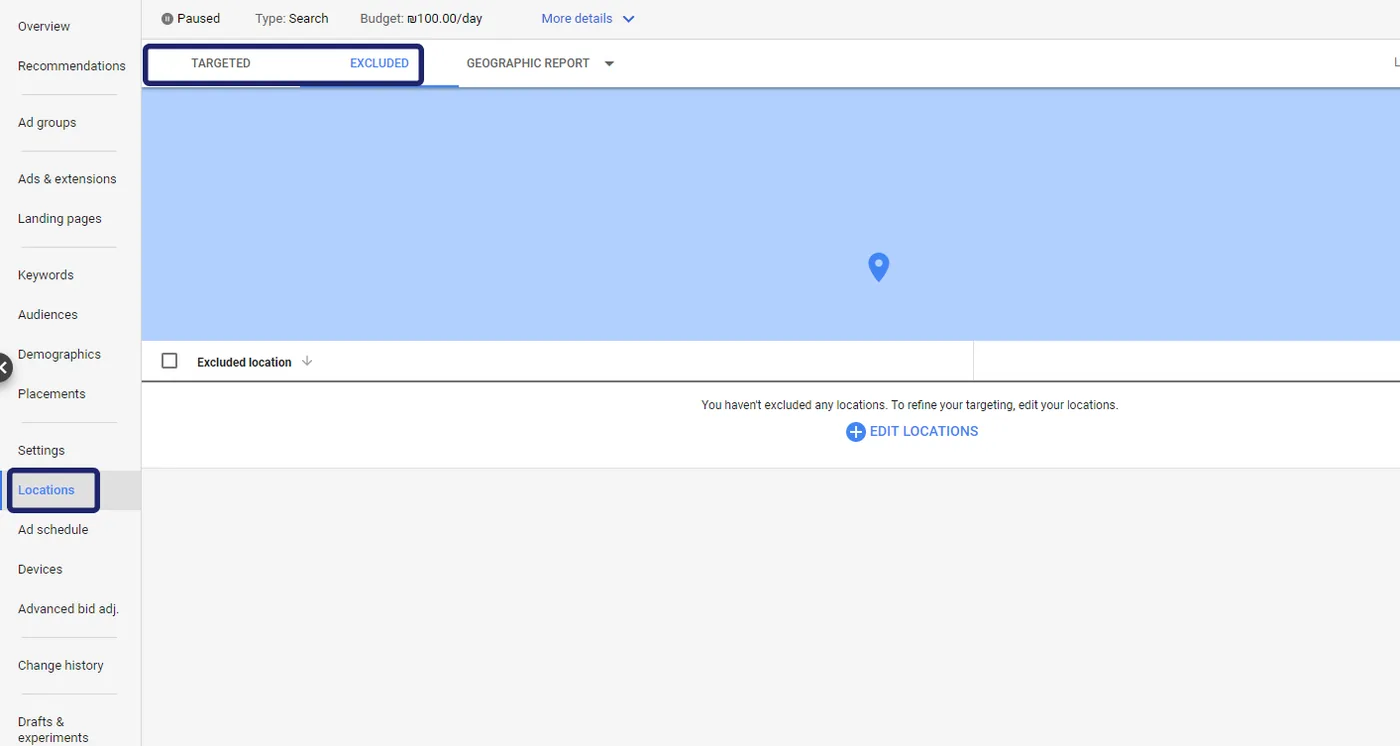Viewport: 1400px width, 746px height.
Task: Open Ads & extensions page
Action: point(67,179)
